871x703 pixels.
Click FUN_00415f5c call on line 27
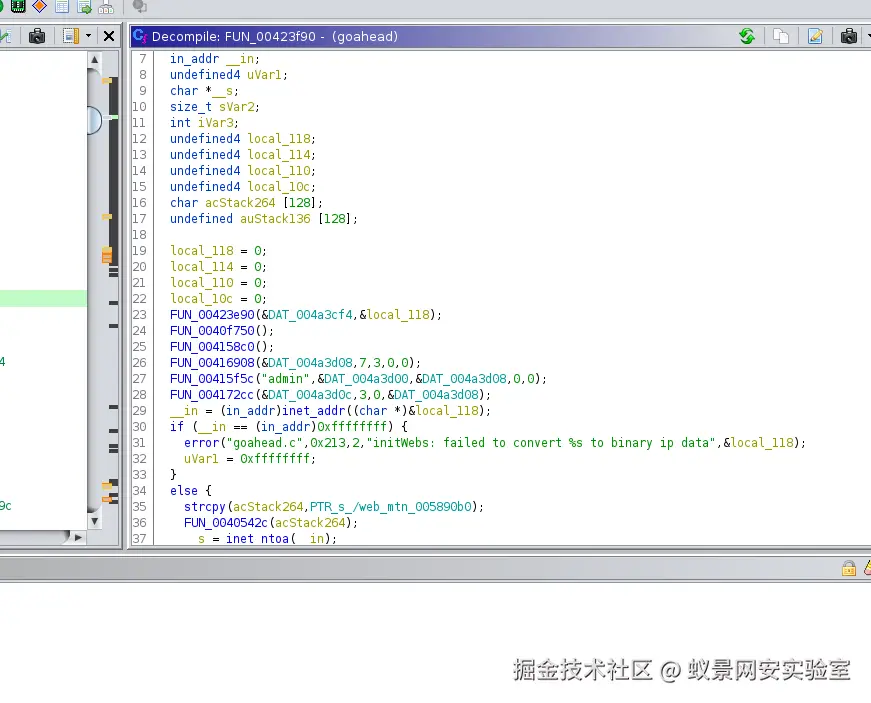coord(212,379)
